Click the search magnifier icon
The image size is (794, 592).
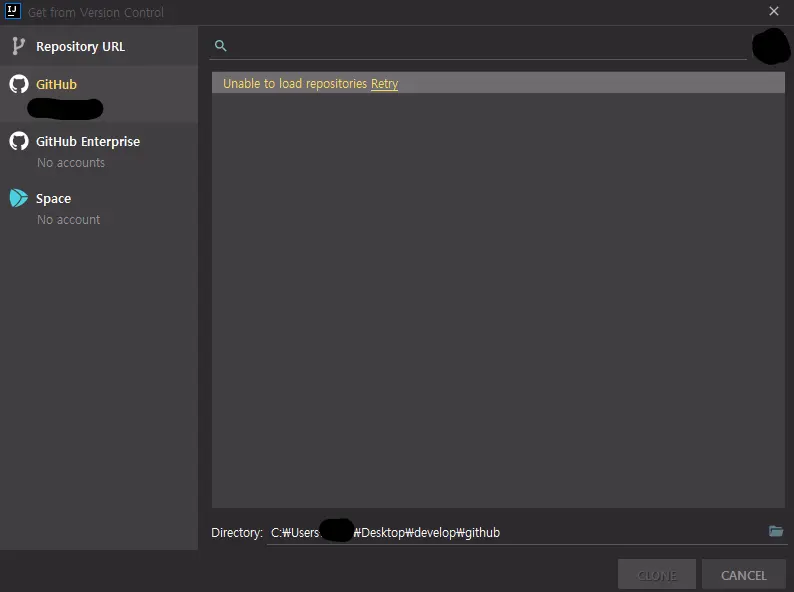point(220,46)
